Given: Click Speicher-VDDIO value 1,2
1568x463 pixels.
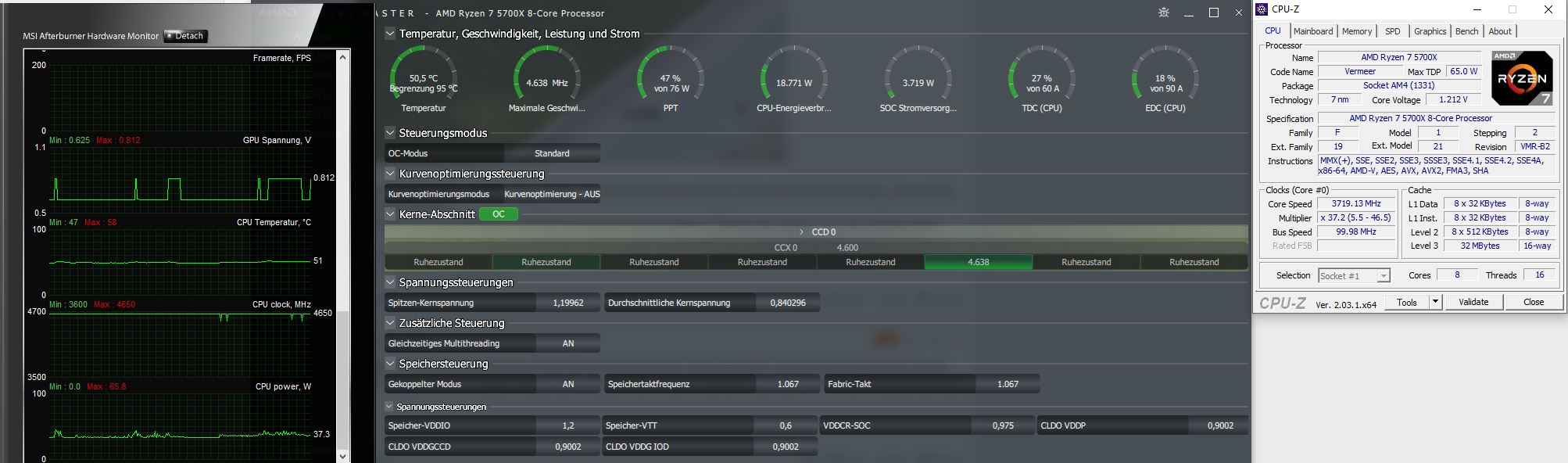Looking at the screenshot, I should 568,425.
